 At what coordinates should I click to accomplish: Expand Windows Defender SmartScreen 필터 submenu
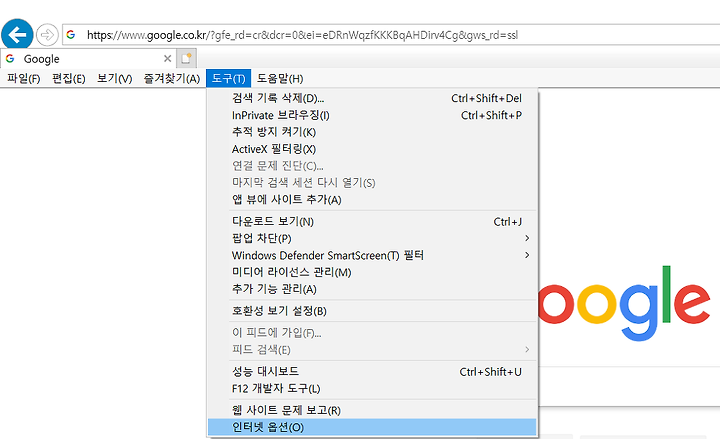pos(372,255)
